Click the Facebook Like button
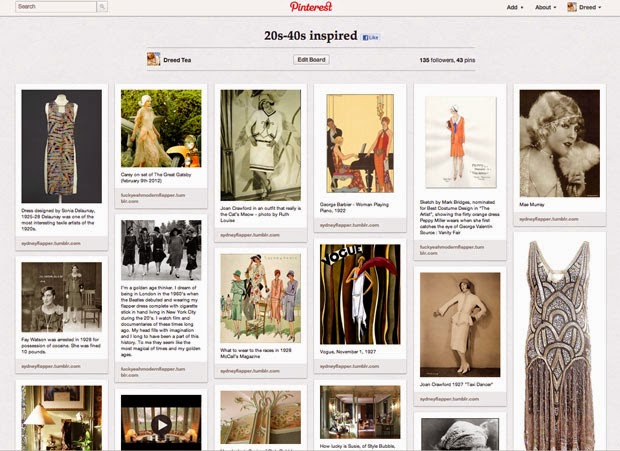 [370, 38]
